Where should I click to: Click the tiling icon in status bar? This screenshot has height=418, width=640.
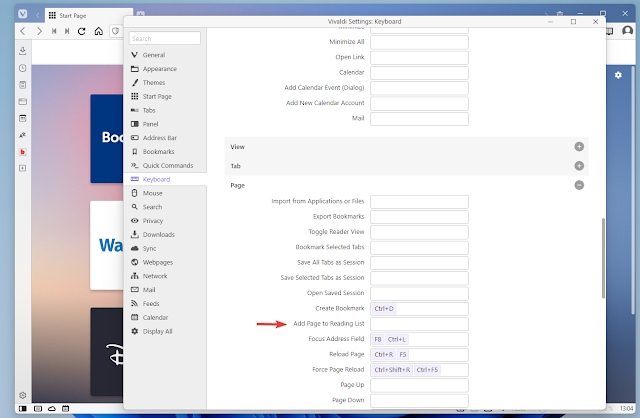[38, 408]
